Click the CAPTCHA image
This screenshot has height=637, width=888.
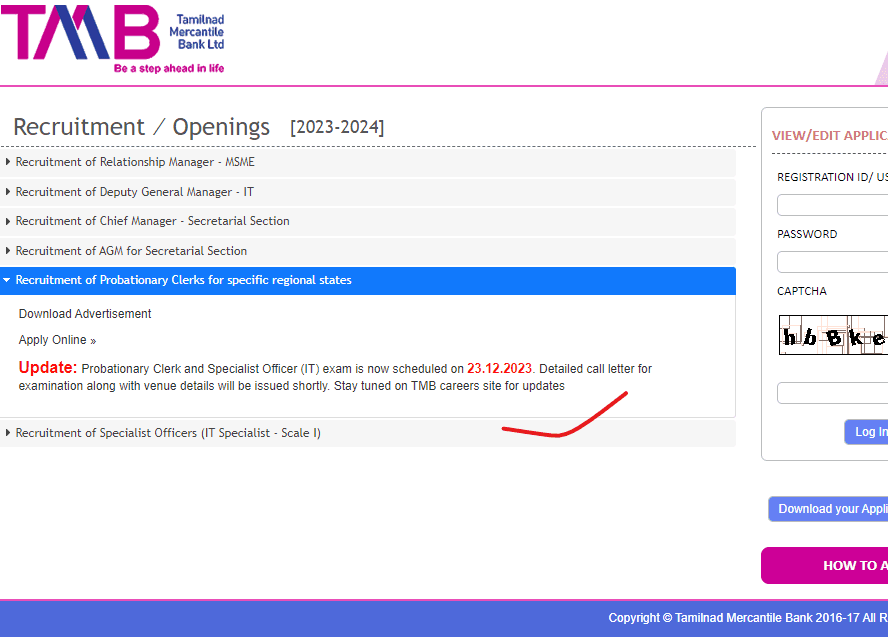pyautogui.click(x=833, y=336)
